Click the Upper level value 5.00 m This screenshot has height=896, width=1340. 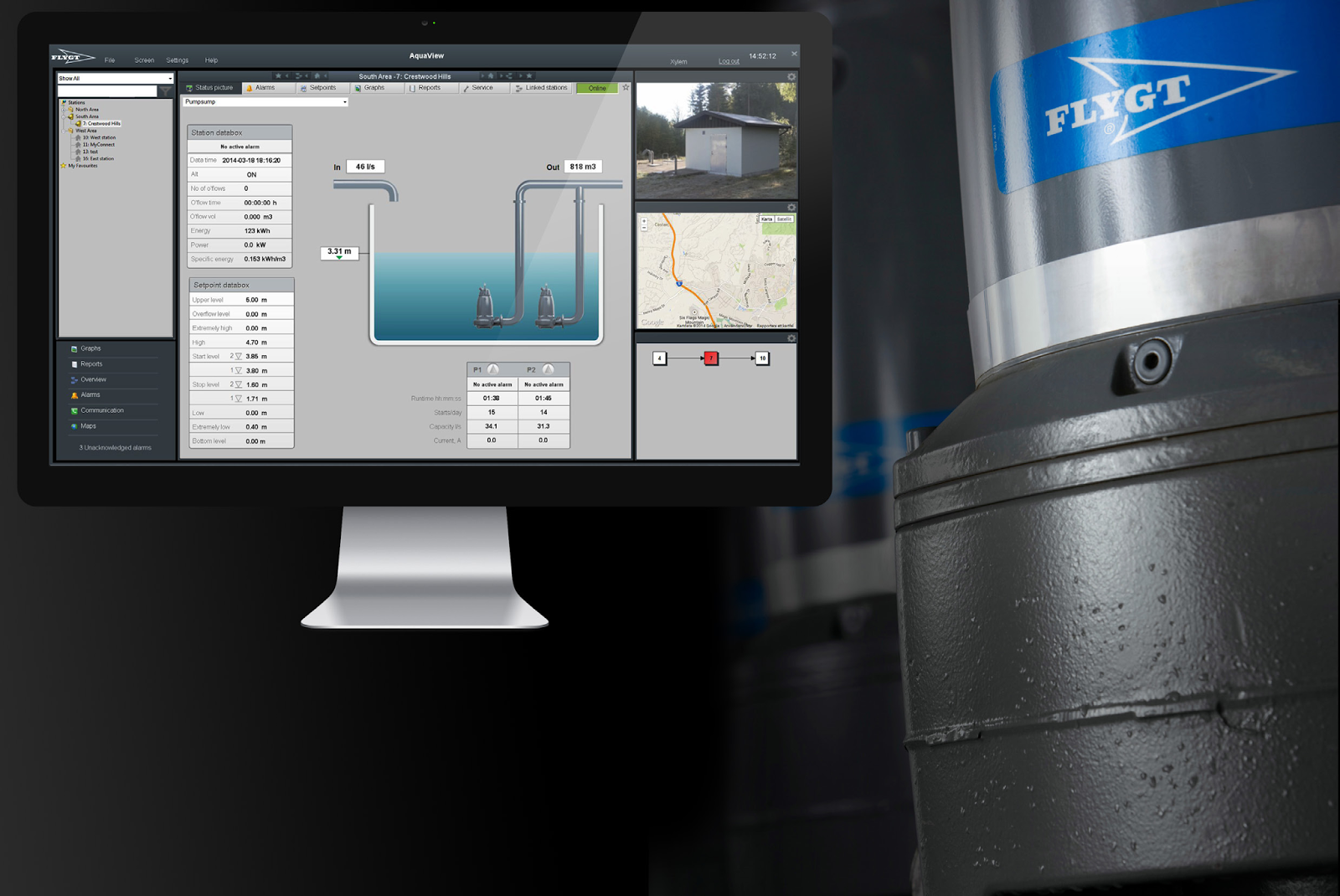coord(256,300)
